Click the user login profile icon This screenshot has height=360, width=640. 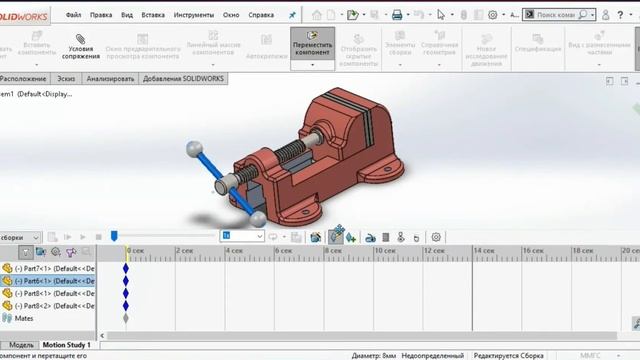pos(605,15)
